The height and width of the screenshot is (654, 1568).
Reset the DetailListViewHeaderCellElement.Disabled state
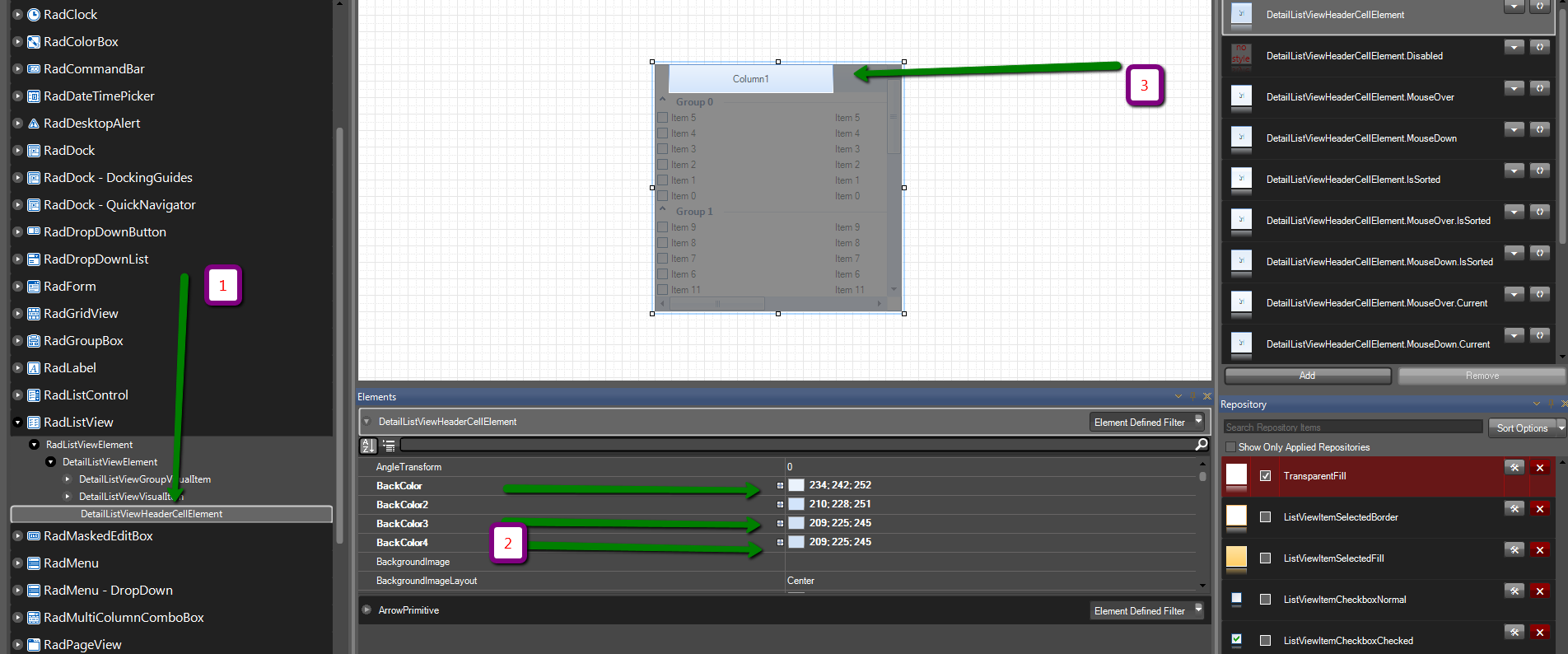[x=1540, y=47]
